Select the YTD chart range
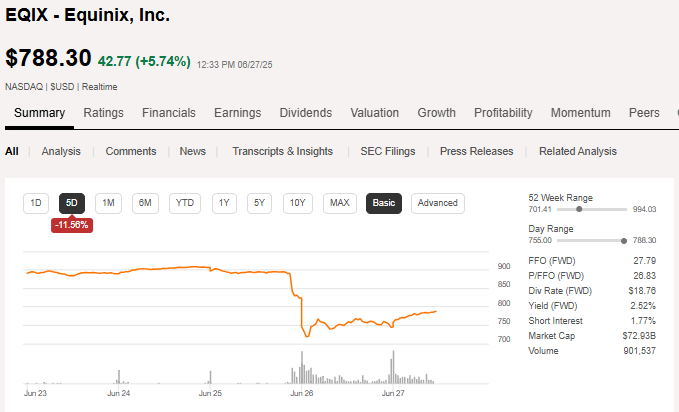 coord(185,203)
